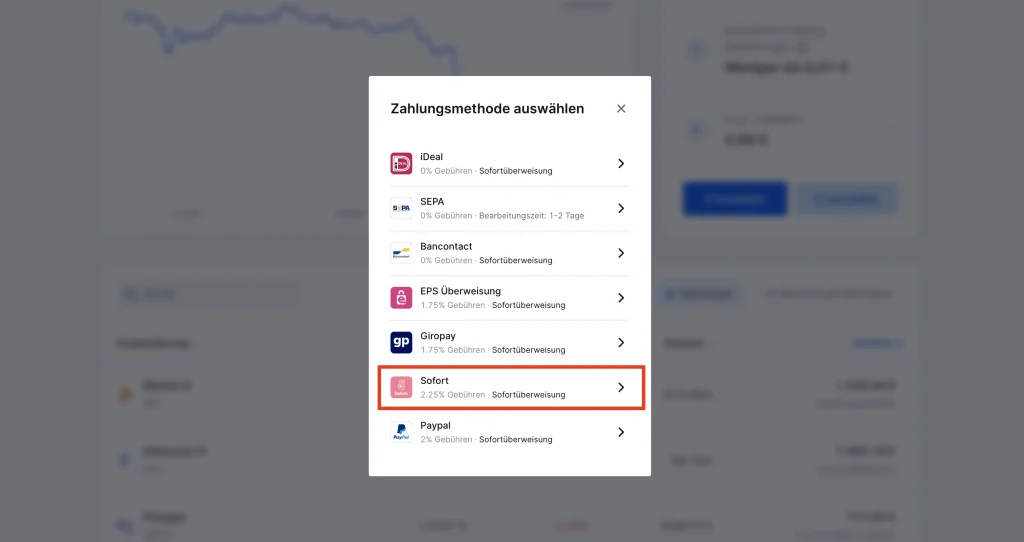
Task: Click the EPS Überweisung logo icon
Action: [x=401, y=298]
